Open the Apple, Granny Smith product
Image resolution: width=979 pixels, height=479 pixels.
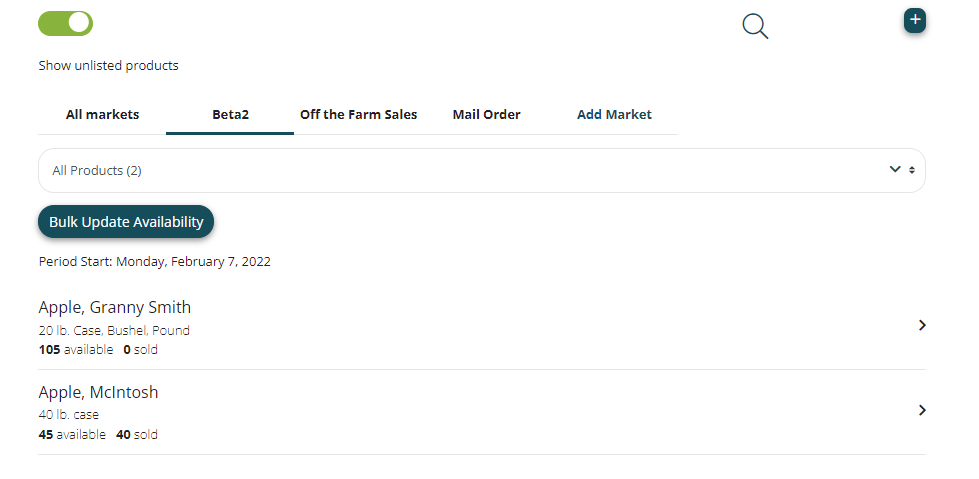pyautogui.click(x=115, y=307)
